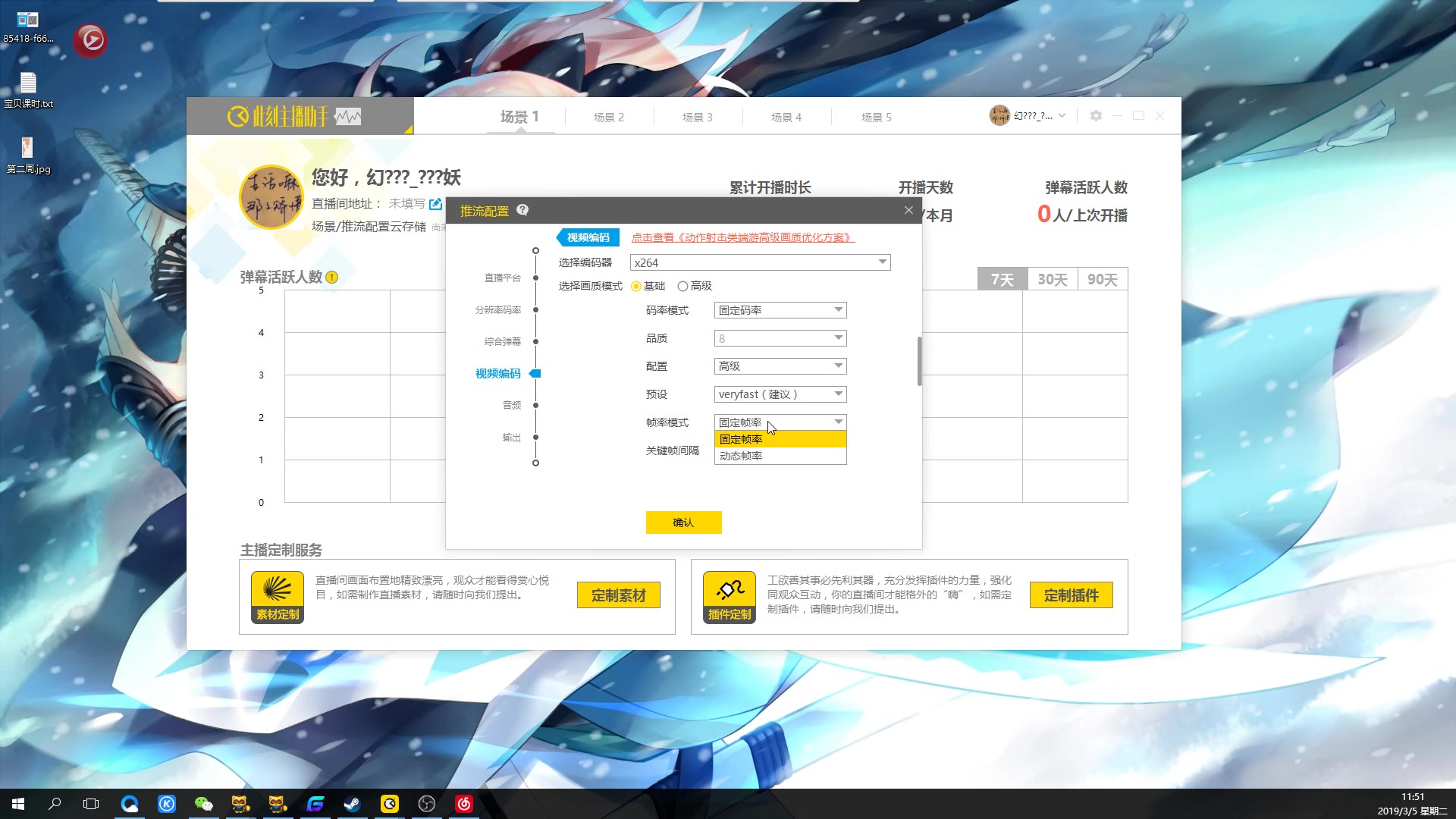Expand 品质 dropdown selector
This screenshot has height=819, width=1456.
pos(840,338)
